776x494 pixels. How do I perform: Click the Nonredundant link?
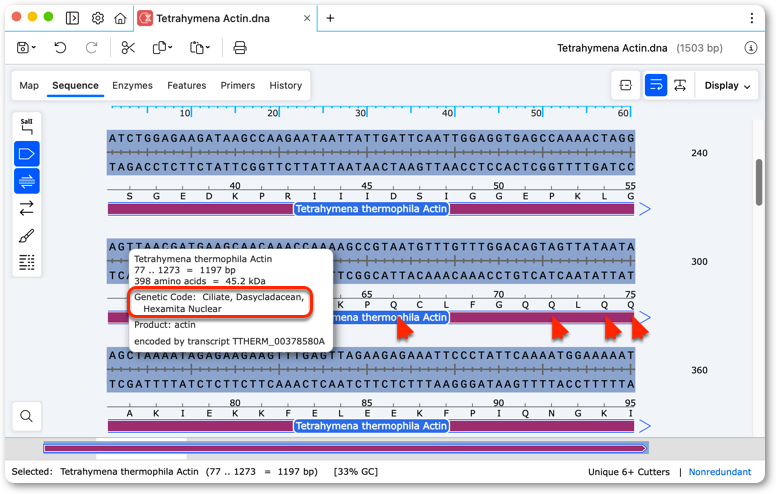pos(720,472)
